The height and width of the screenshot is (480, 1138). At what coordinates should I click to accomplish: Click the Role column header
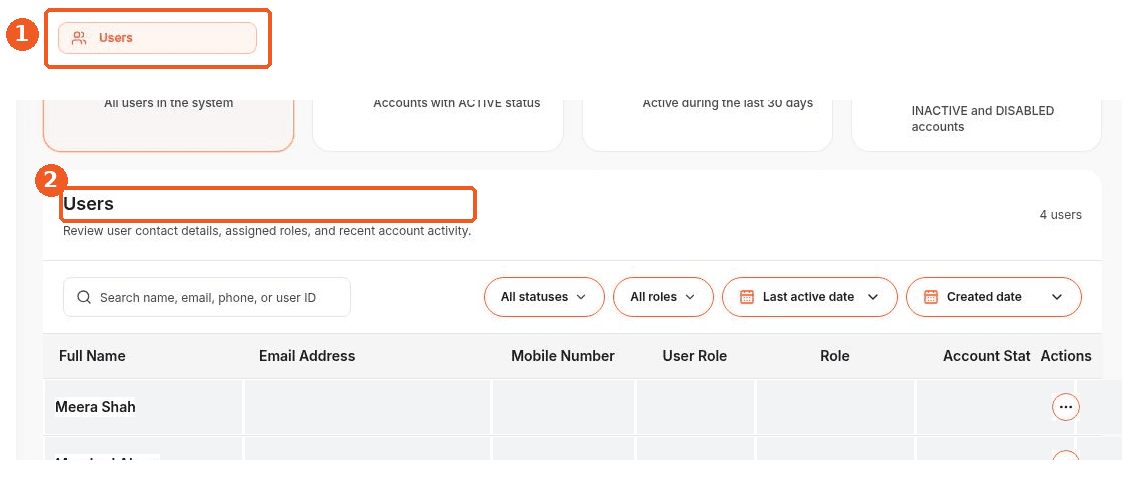(835, 356)
